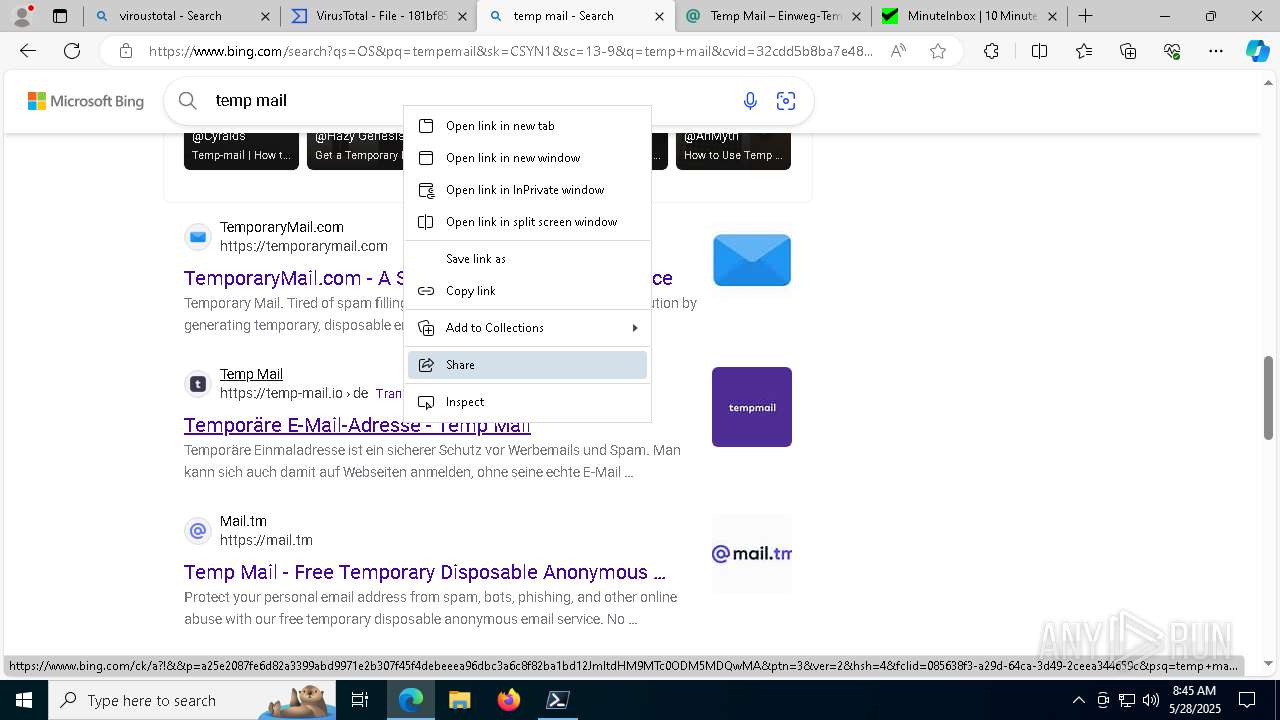Screen dimensions: 1280x720
Task: Choose Open link in InPrivate window
Action: [x=528, y=190]
